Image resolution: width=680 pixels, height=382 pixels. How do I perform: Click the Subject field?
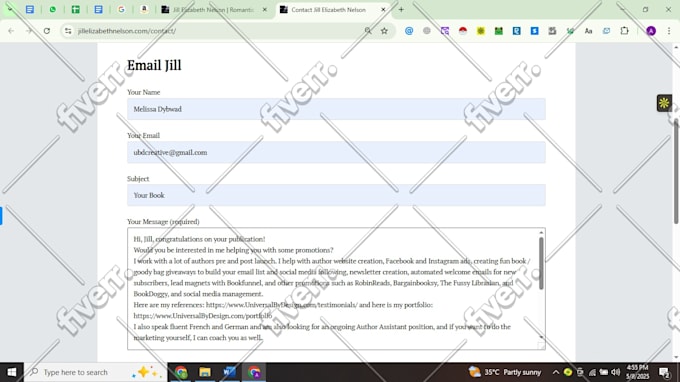[336, 195]
